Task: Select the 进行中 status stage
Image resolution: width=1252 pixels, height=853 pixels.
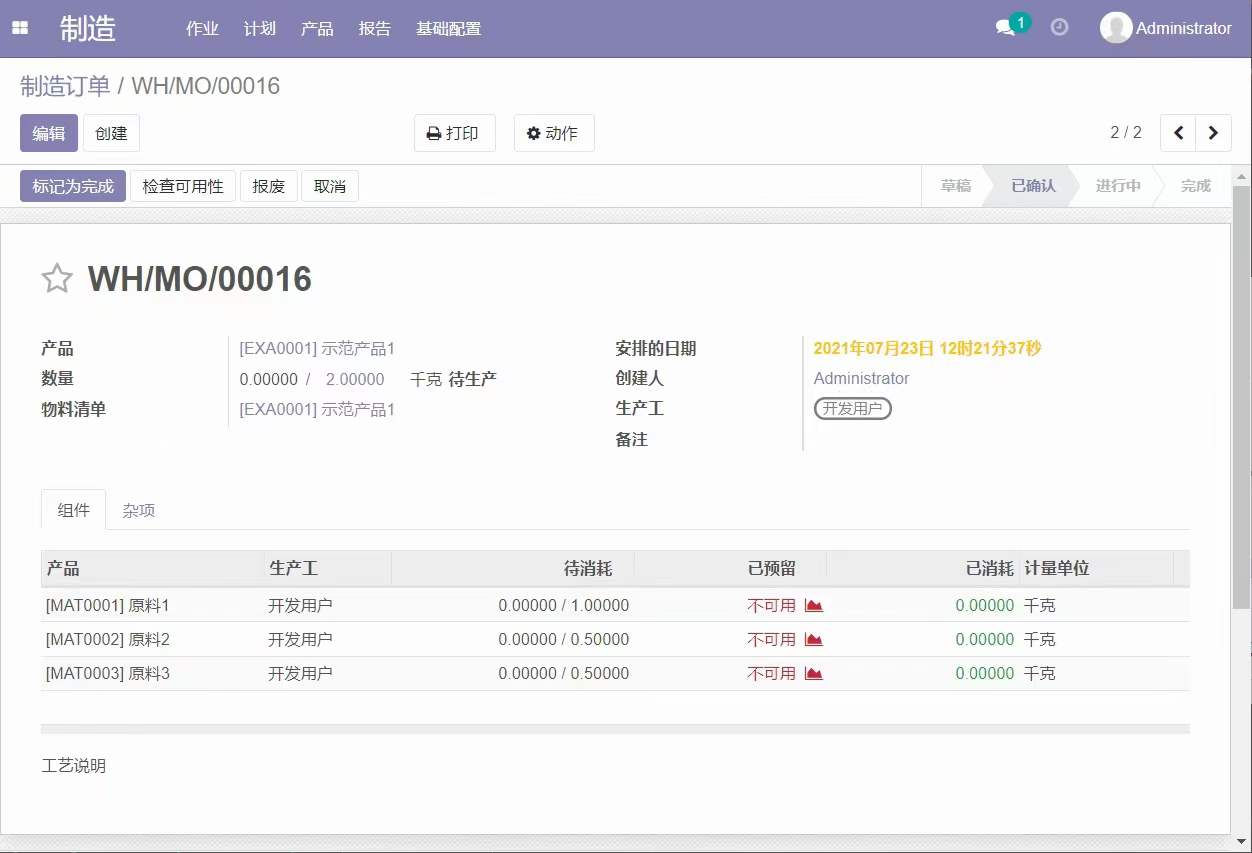Action: 1117,186
